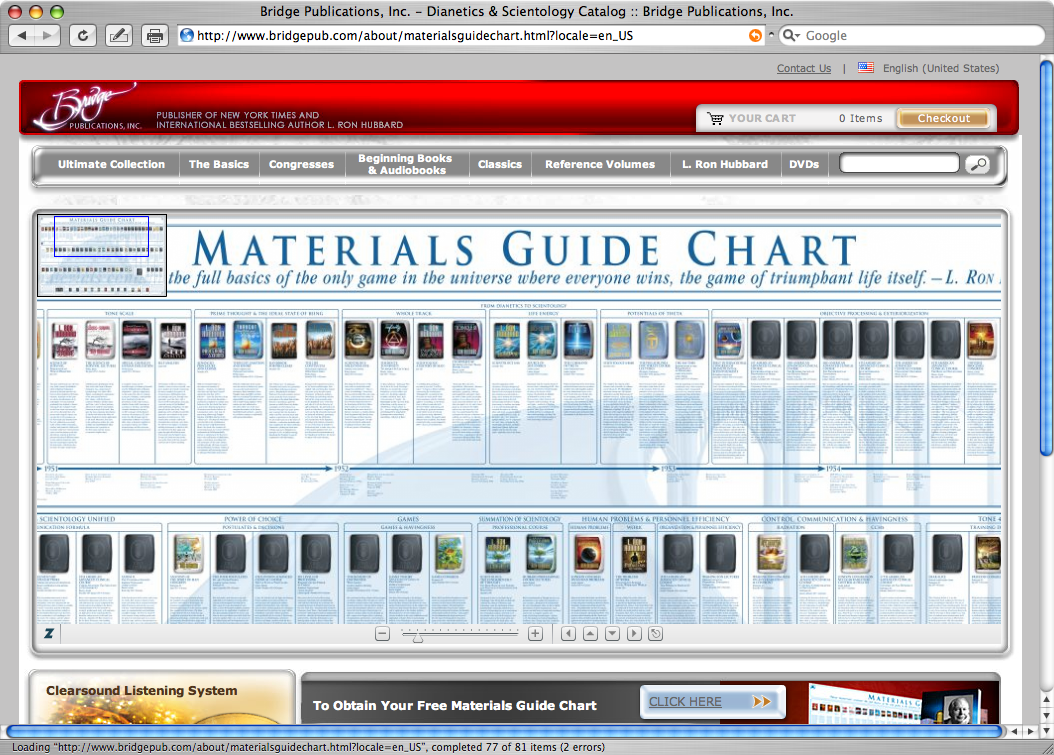Select English (United States) language
Viewport: 1054px width, 755px height.
pos(940,69)
